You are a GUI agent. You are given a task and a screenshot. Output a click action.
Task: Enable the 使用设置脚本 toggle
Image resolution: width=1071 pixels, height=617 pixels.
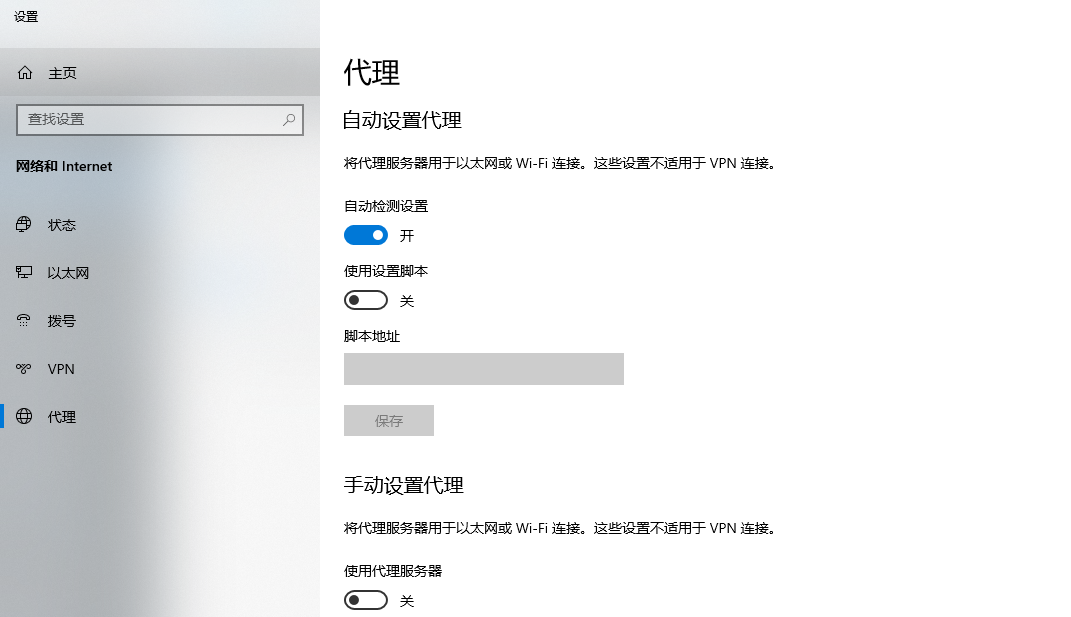coord(366,300)
